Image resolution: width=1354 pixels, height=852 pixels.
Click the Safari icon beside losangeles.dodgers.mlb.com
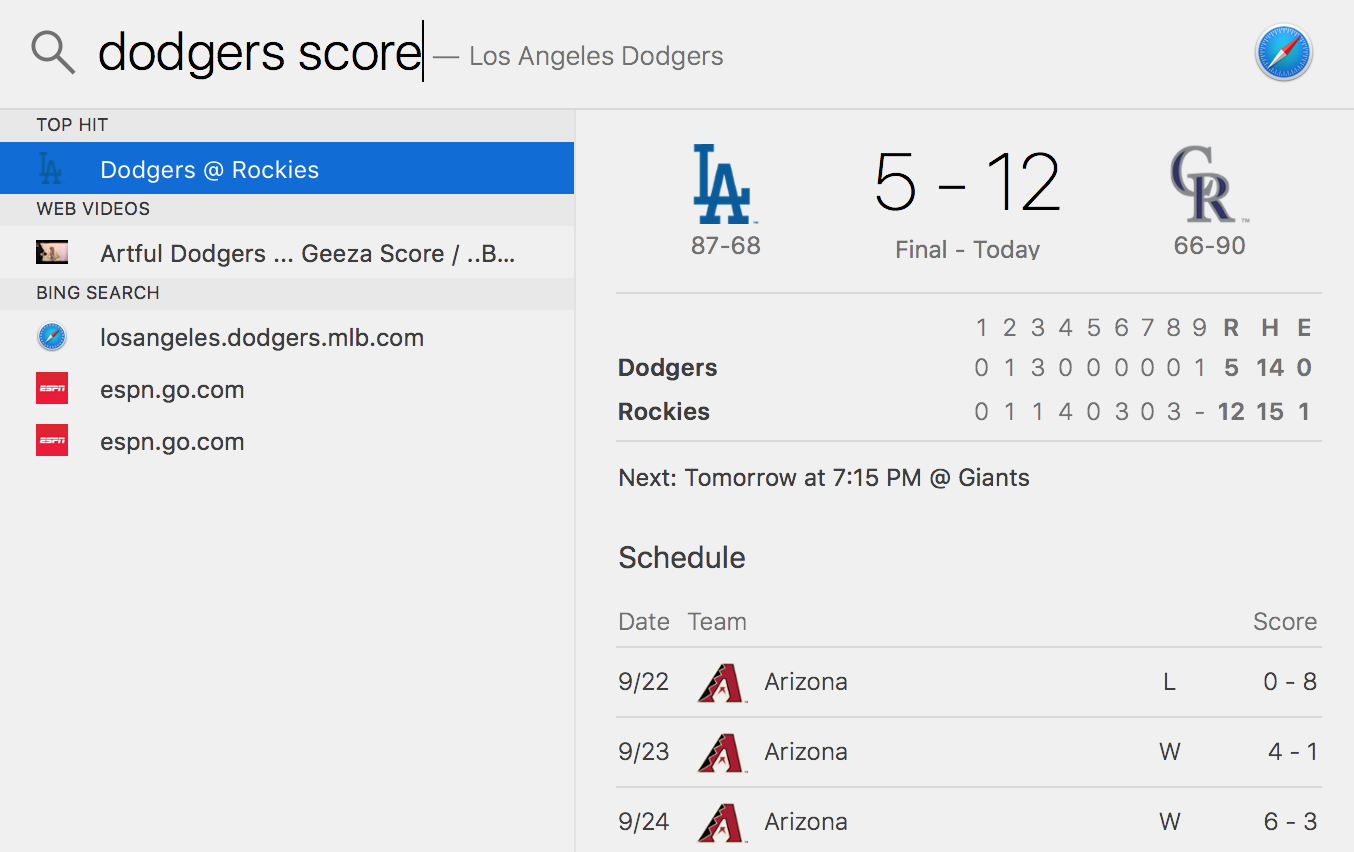coord(52,338)
